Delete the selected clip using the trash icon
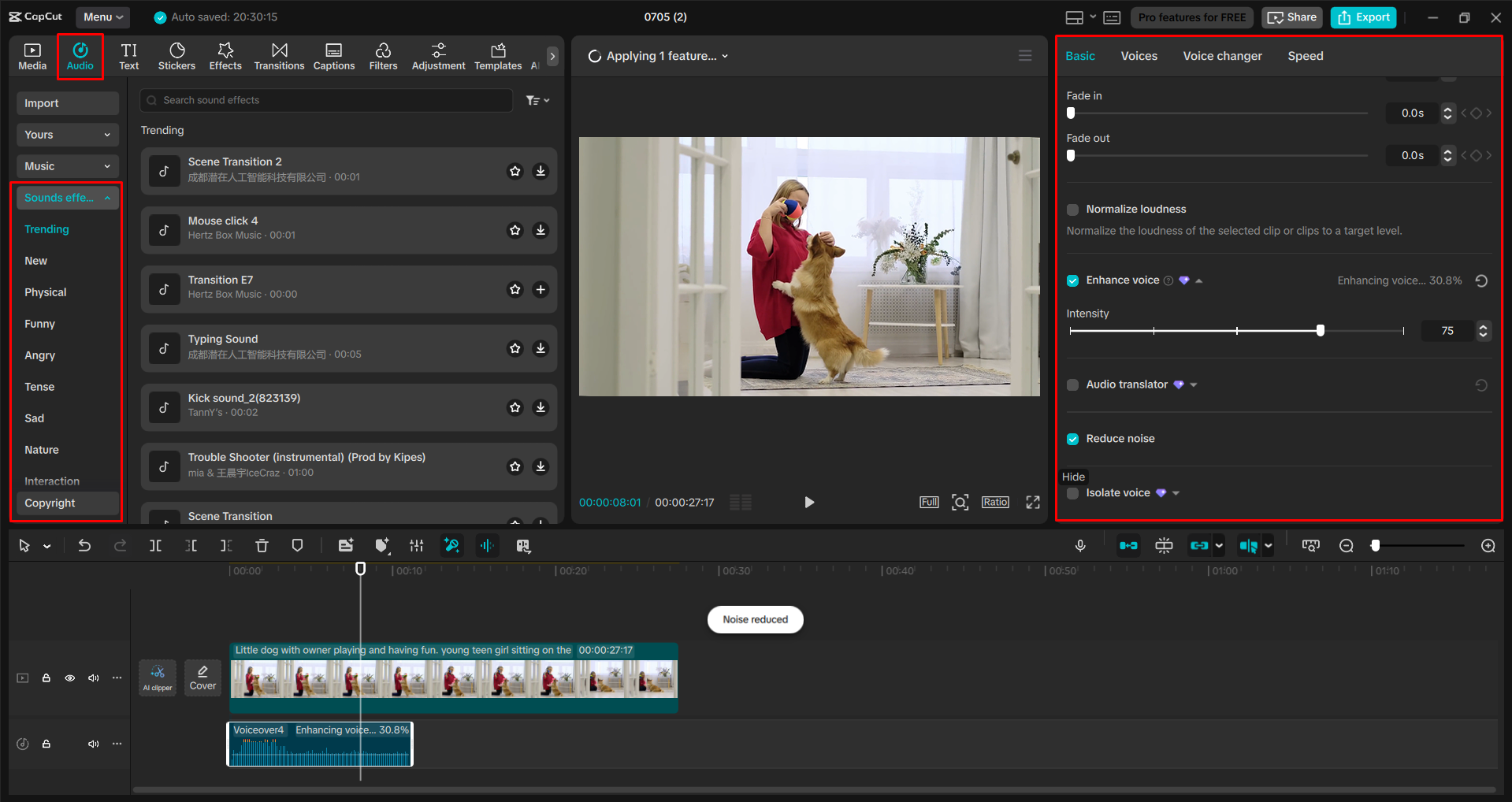This screenshot has height=802, width=1512. pos(262,544)
